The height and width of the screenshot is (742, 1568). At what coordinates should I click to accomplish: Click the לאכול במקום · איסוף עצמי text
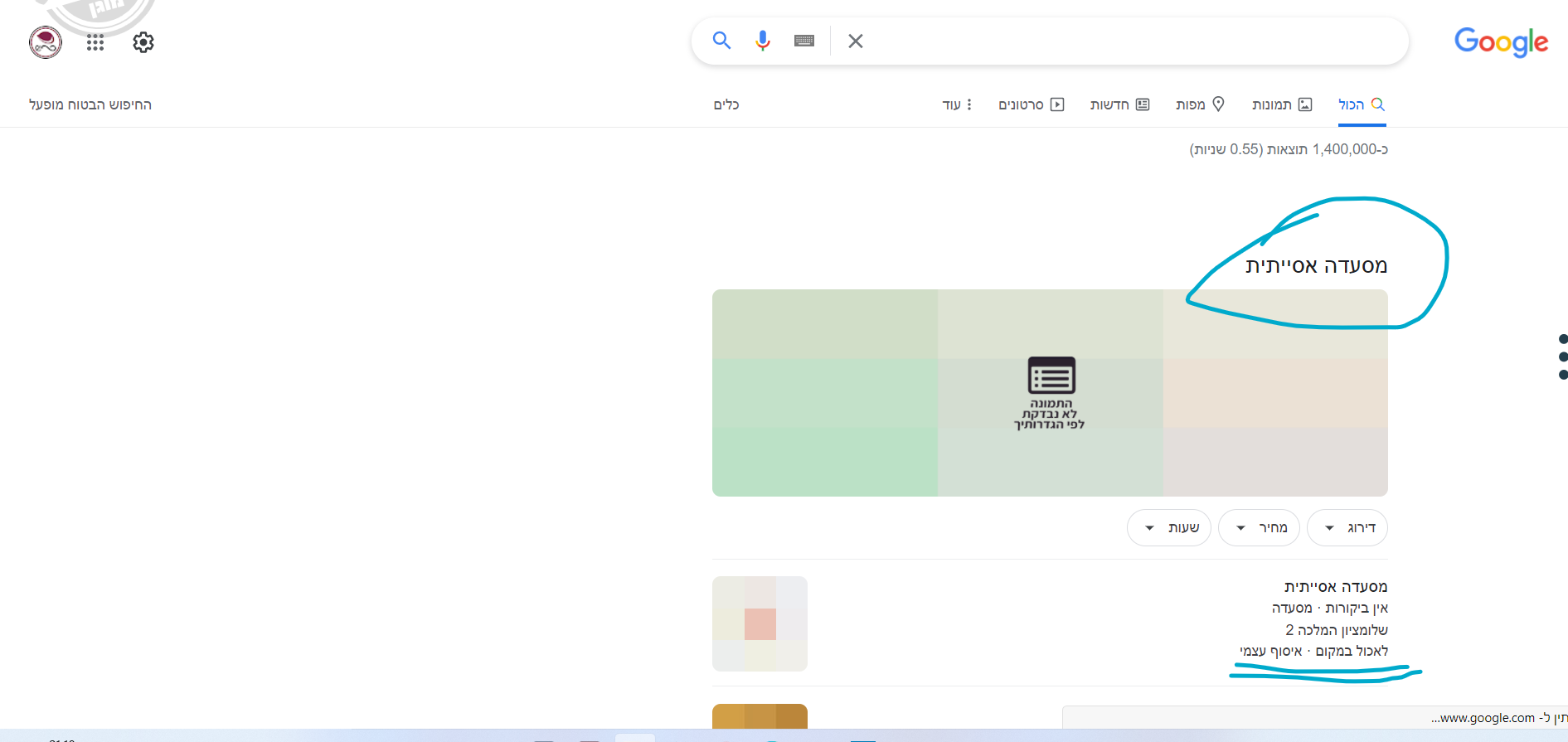(x=1313, y=652)
